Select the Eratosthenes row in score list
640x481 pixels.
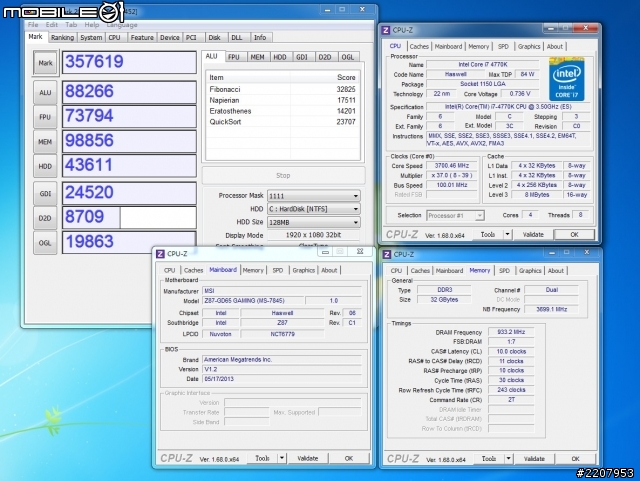click(282, 111)
